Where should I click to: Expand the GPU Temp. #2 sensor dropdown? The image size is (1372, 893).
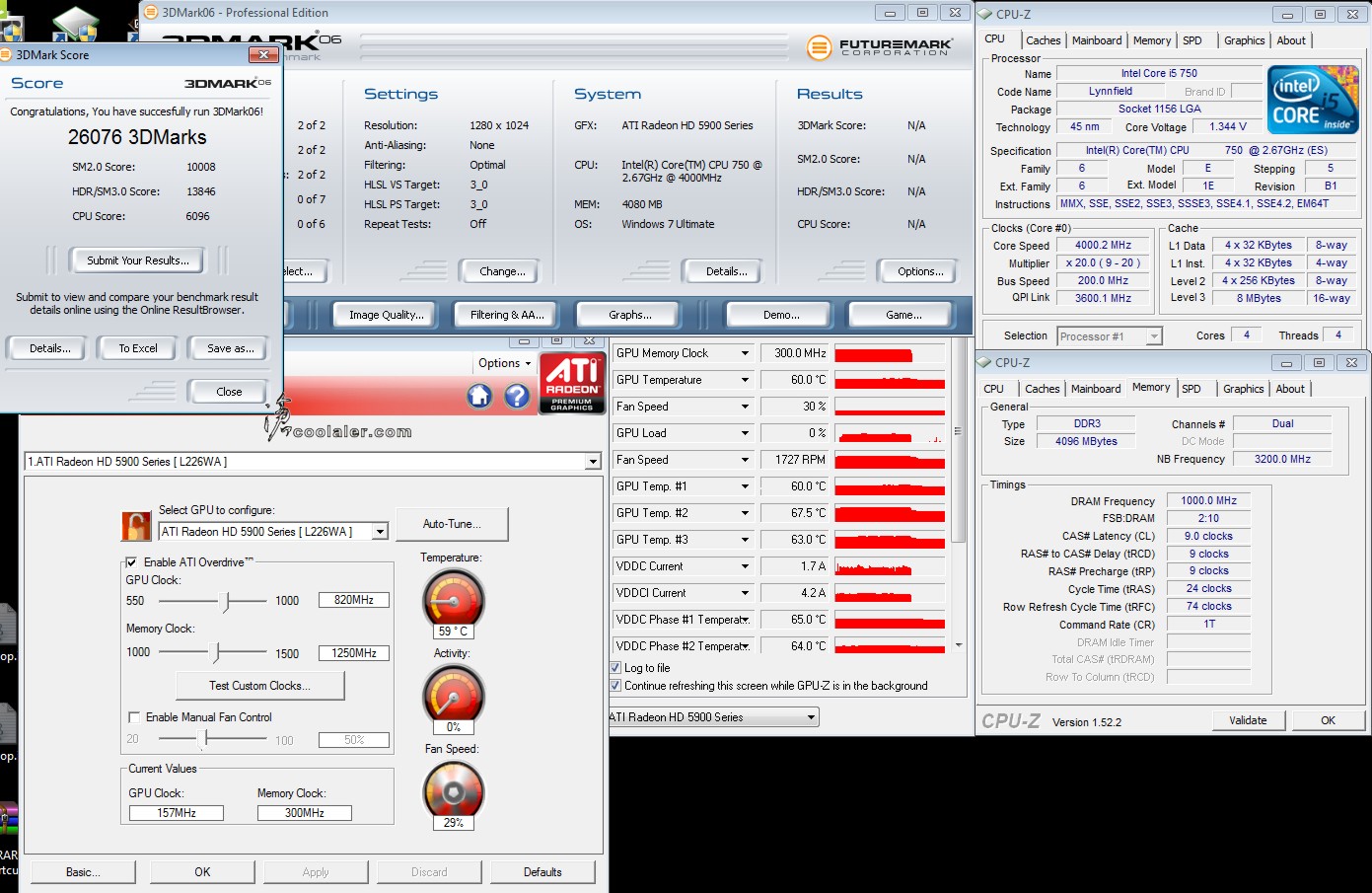(x=745, y=513)
